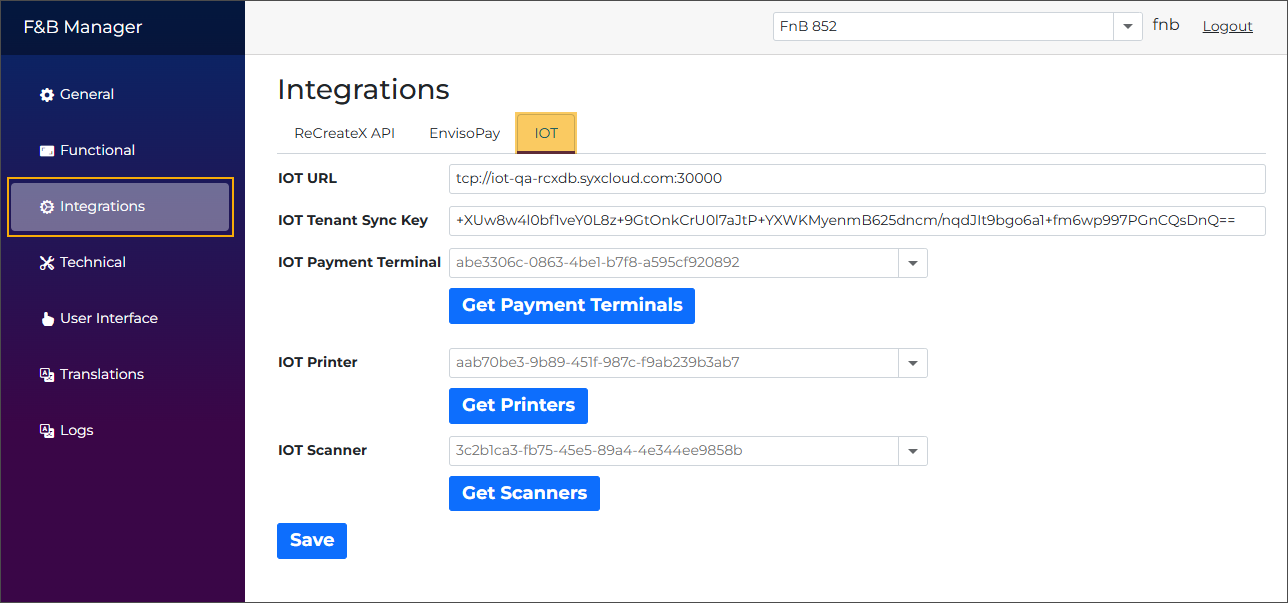
Task: Click the Get Payment Terminals button
Action: coord(571,305)
